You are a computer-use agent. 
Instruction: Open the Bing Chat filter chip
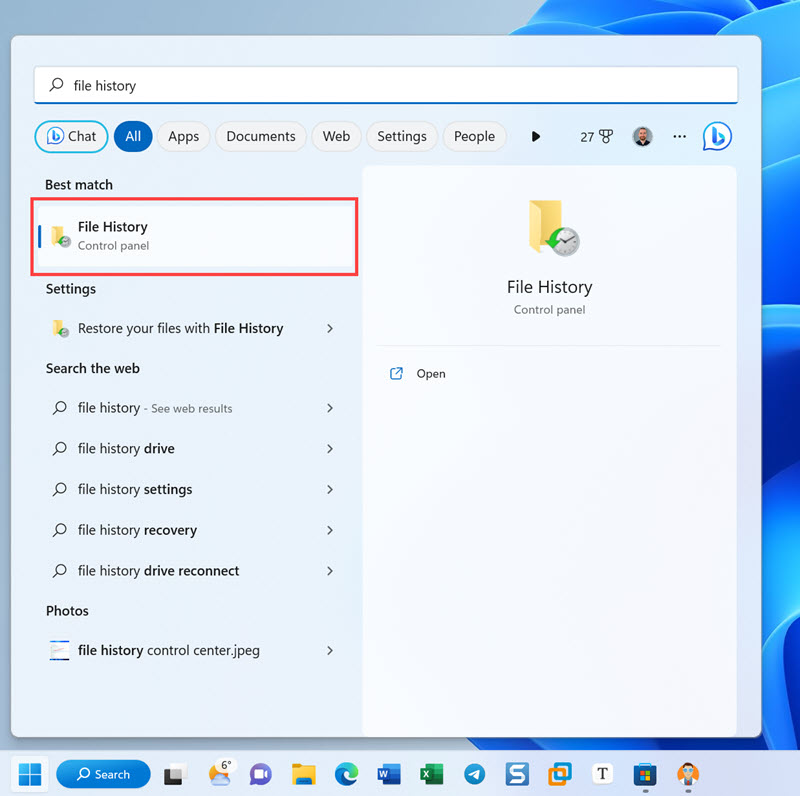71,136
